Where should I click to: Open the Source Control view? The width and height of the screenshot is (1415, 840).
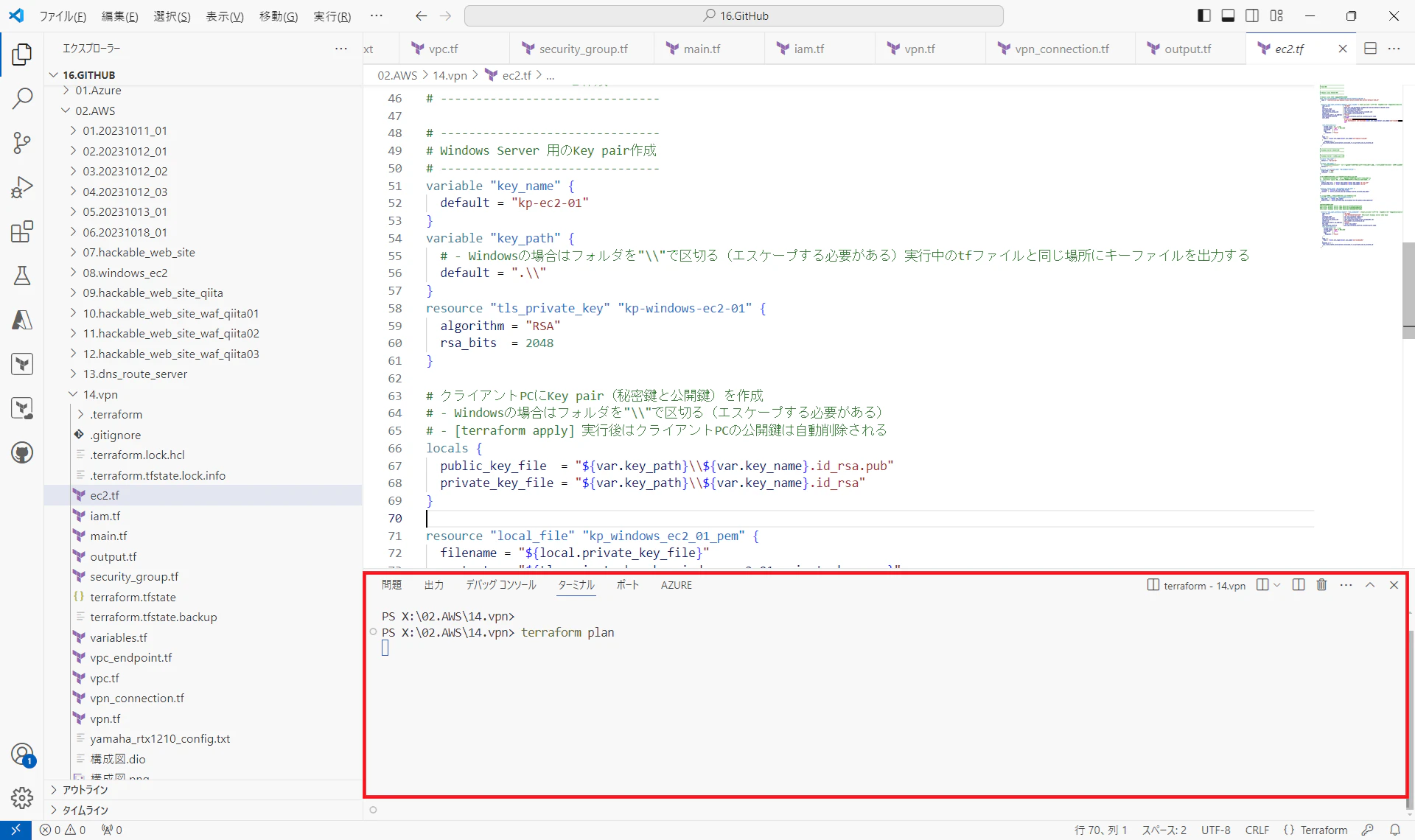[22, 142]
